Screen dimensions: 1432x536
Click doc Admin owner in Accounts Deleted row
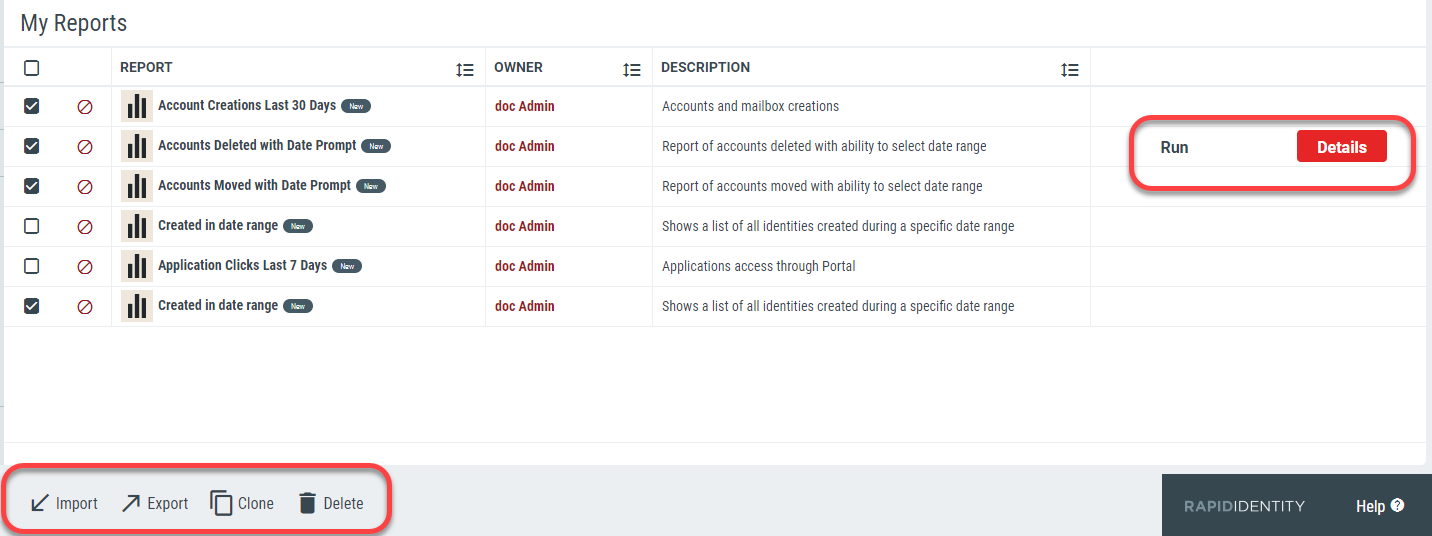coord(524,146)
